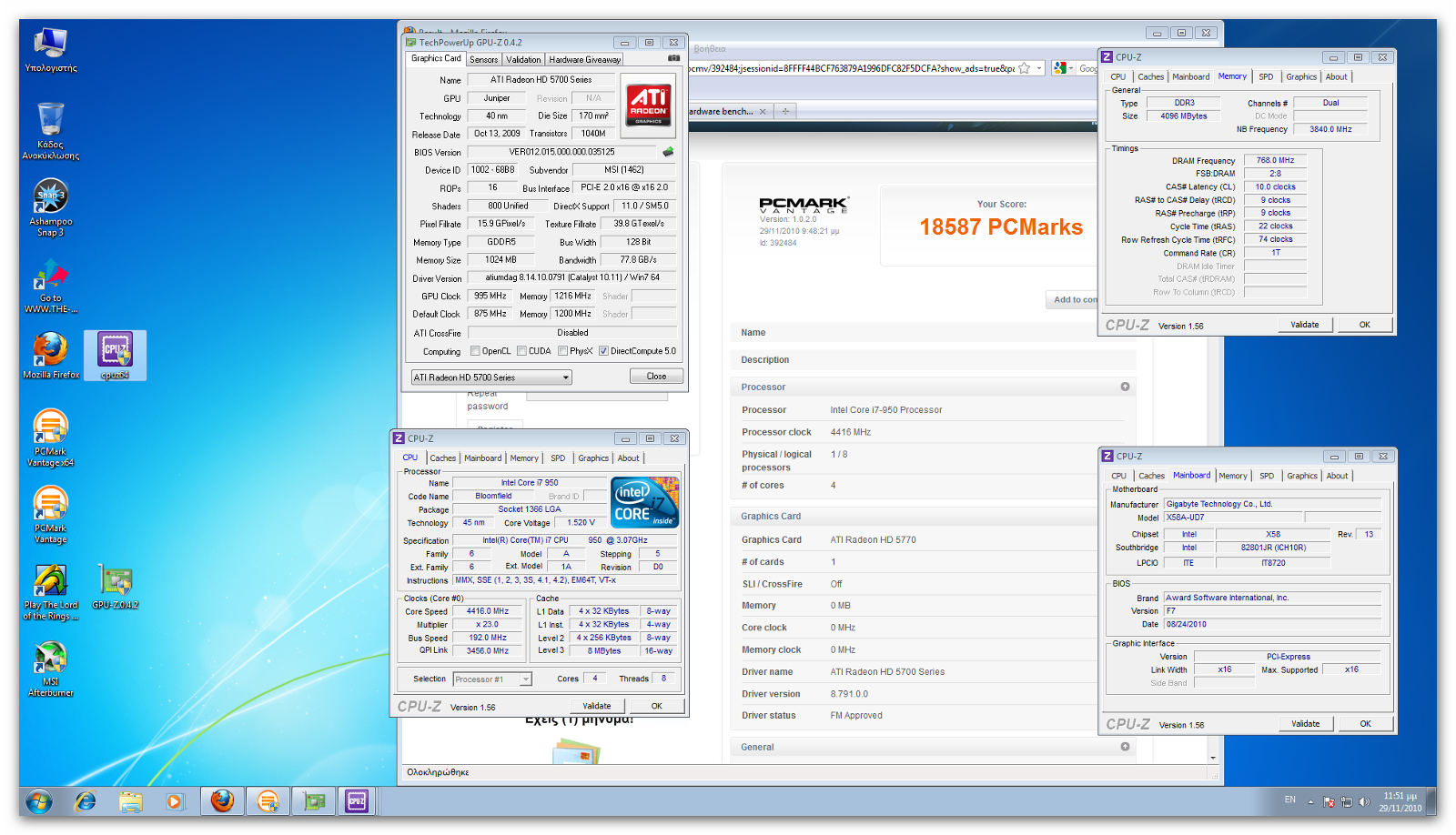
Task: Open the MSI Afterburner desktop icon
Action: point(50,669)
